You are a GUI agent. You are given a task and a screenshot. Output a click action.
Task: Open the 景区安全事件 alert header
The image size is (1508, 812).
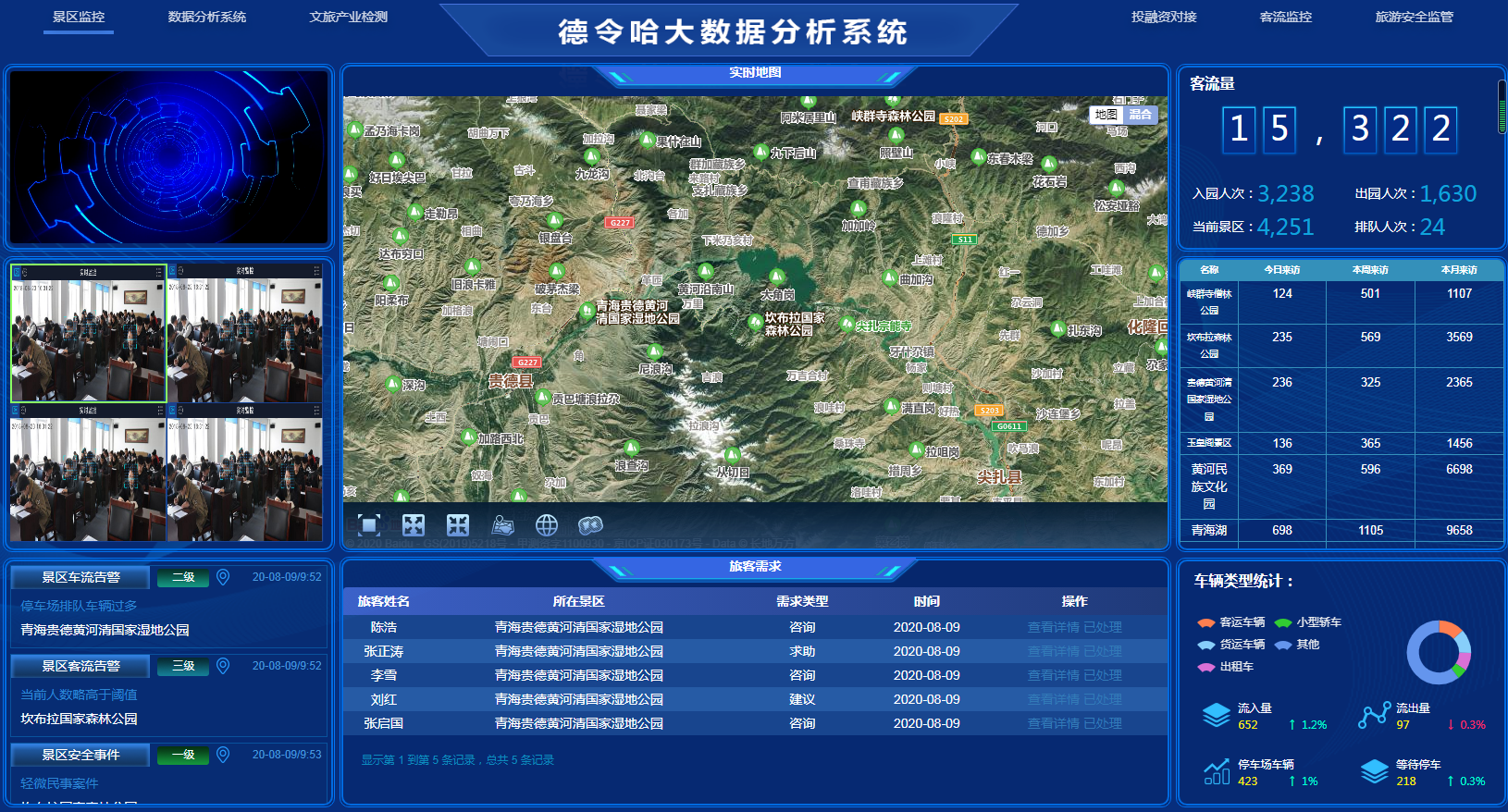80,755
